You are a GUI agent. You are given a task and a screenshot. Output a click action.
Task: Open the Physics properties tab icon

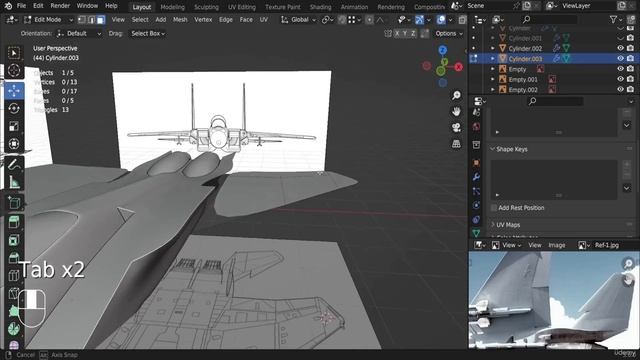pyautogui.click(x=476, y=205)
